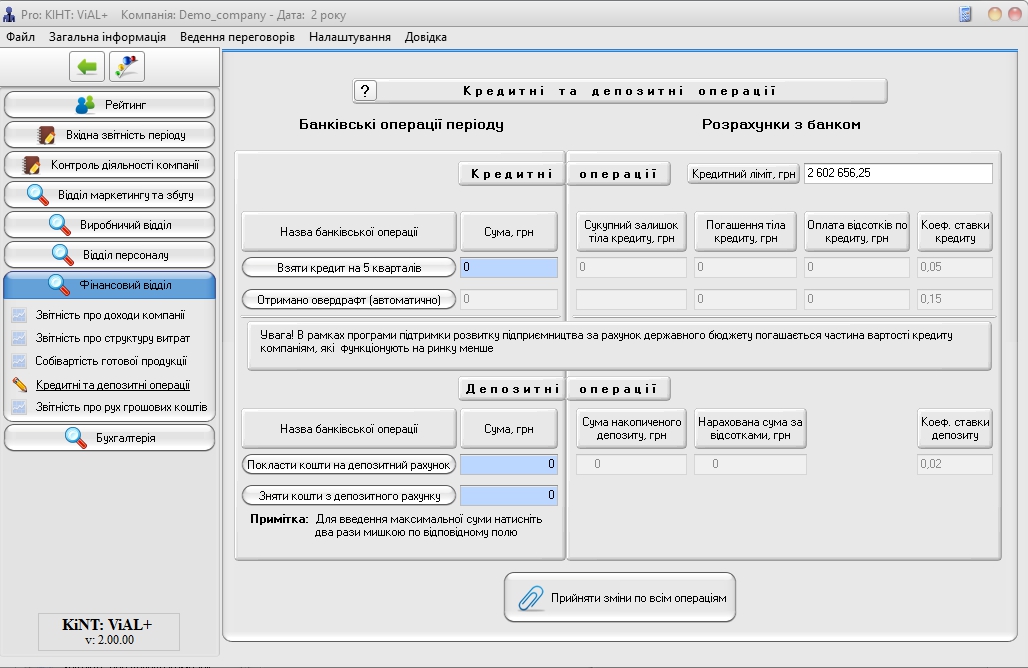Screen dimensions: 1028x668
Task: Open Звітність про доходи компанії report
Action: tap(110, 315)
